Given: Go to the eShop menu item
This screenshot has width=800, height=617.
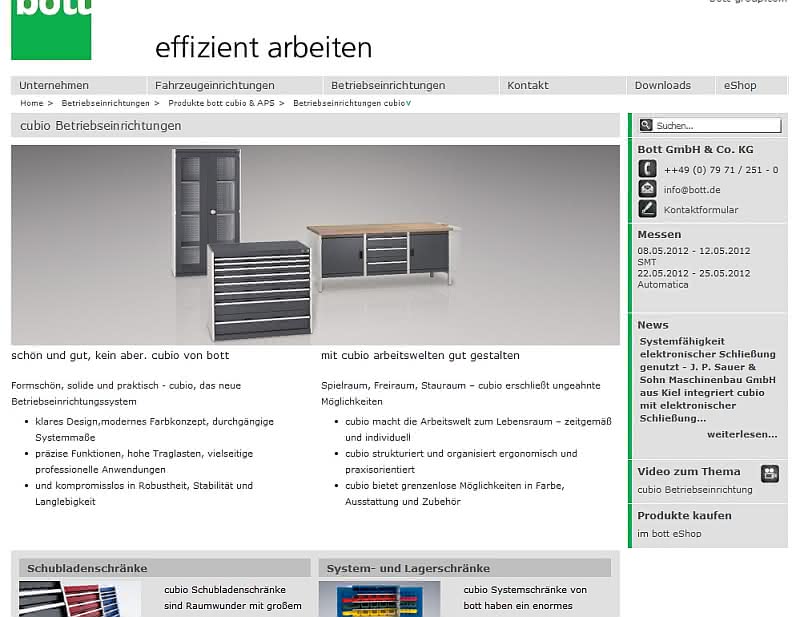Looking at the screenshot, I should tap(740, 85).
